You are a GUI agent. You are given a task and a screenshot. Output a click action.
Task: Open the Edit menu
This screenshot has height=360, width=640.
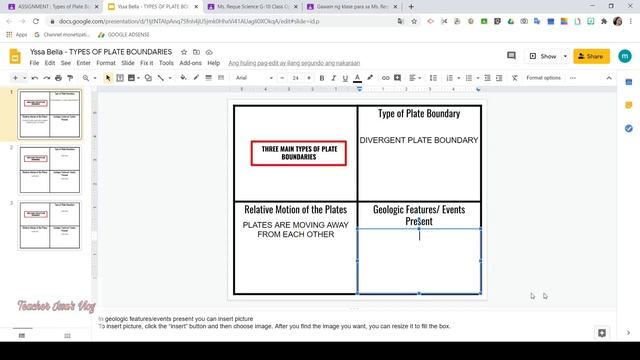pos(50,63)
